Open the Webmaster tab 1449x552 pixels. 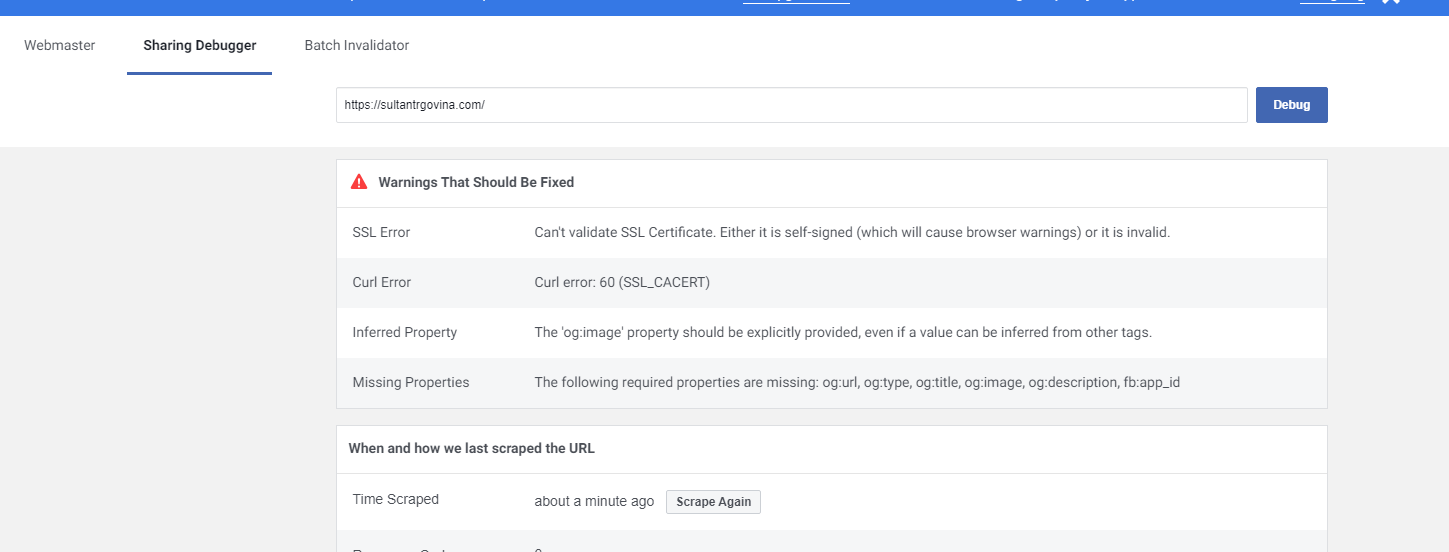[60, 45]
